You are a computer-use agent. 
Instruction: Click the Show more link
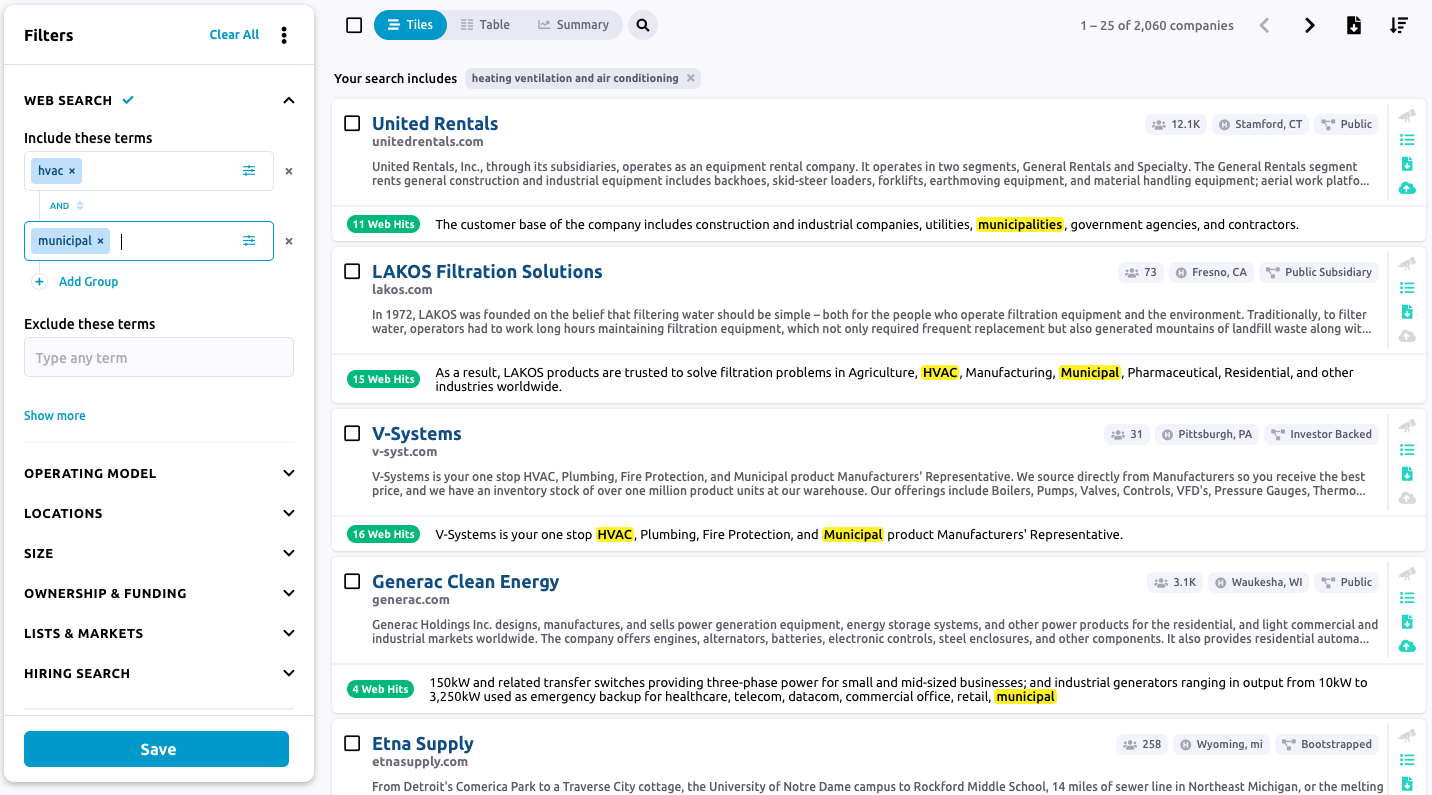point(55,416)
